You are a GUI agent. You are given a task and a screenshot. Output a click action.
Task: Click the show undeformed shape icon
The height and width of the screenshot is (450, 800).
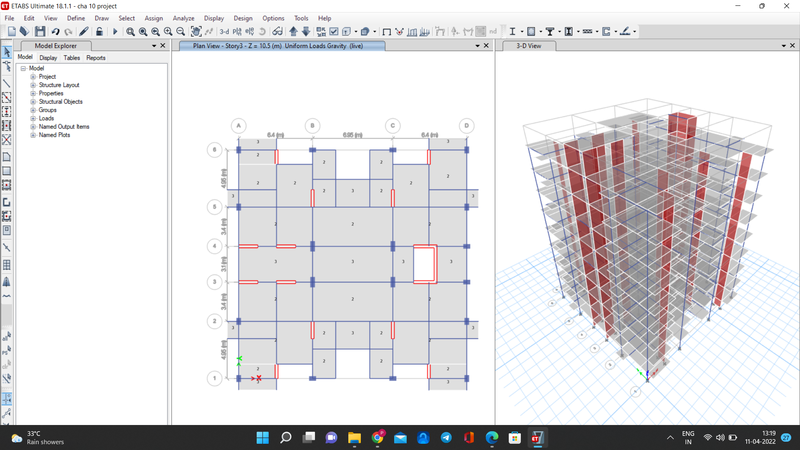point(387,32)
